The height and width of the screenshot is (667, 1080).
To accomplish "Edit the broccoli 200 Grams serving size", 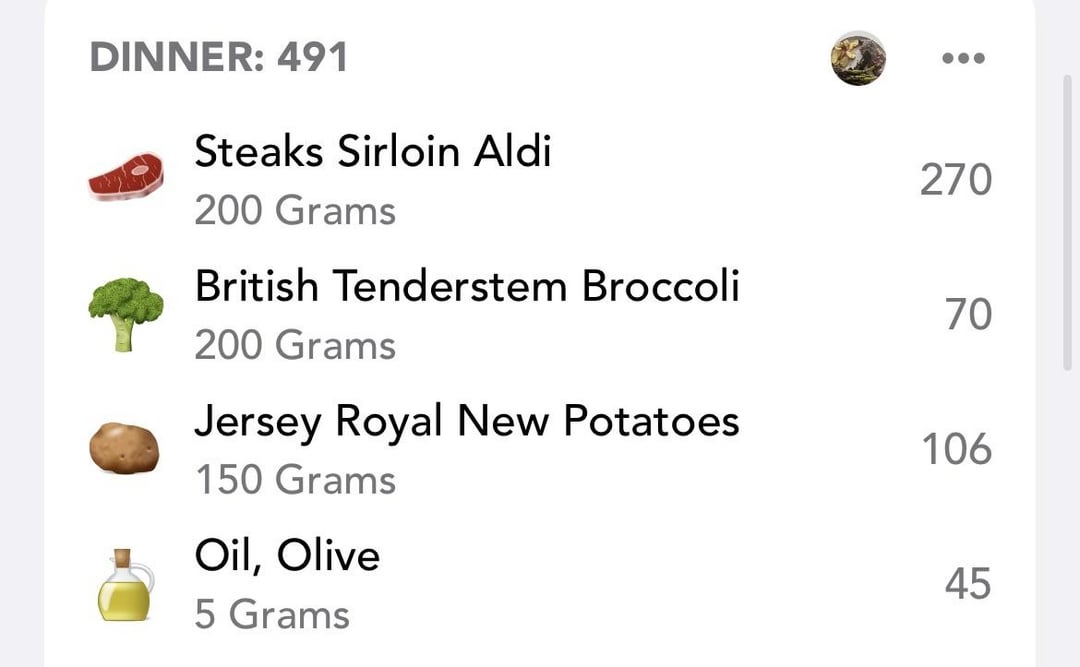I will pos(295,346).
